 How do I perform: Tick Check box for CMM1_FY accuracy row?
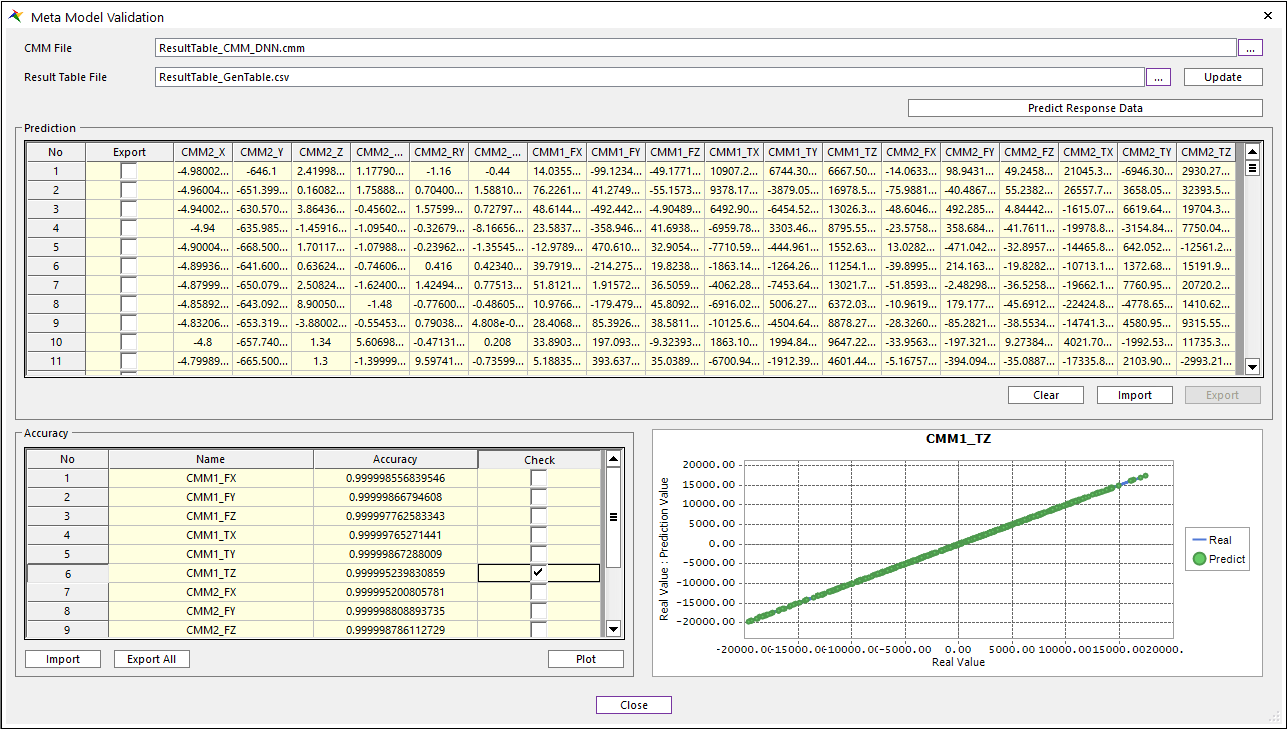click(x=539, y=497)
